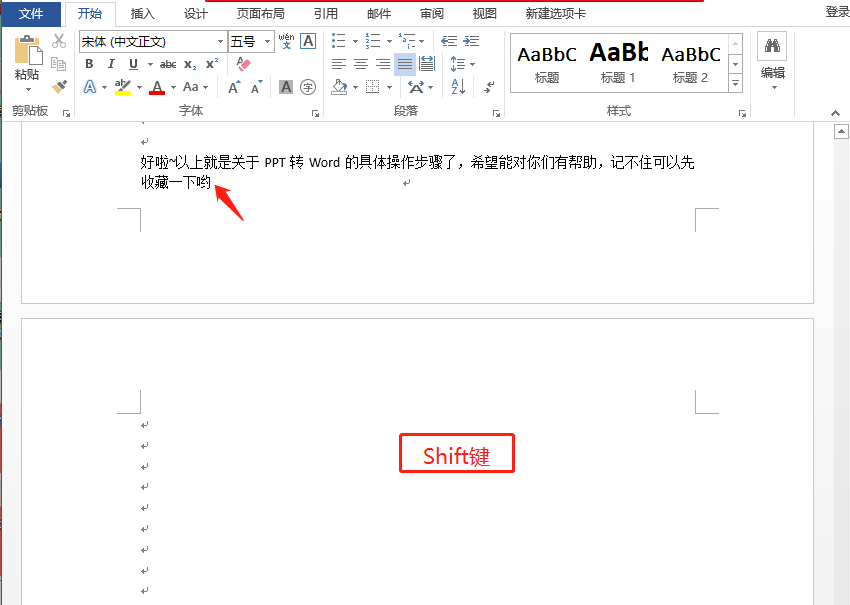
Task: Toggle character shading
Action: [x=286, y=87]
